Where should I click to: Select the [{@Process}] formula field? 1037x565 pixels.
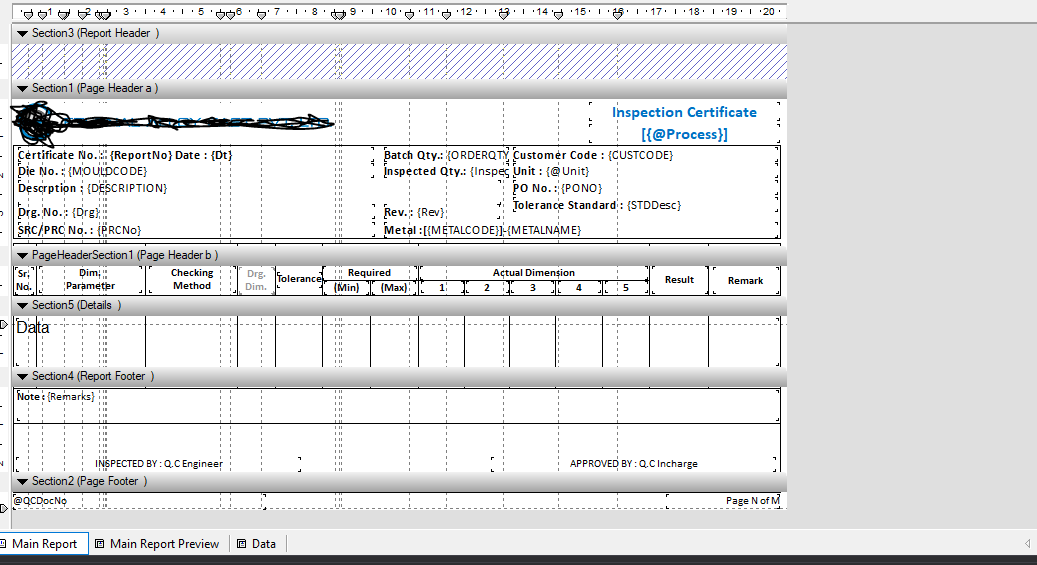(684, 134)
